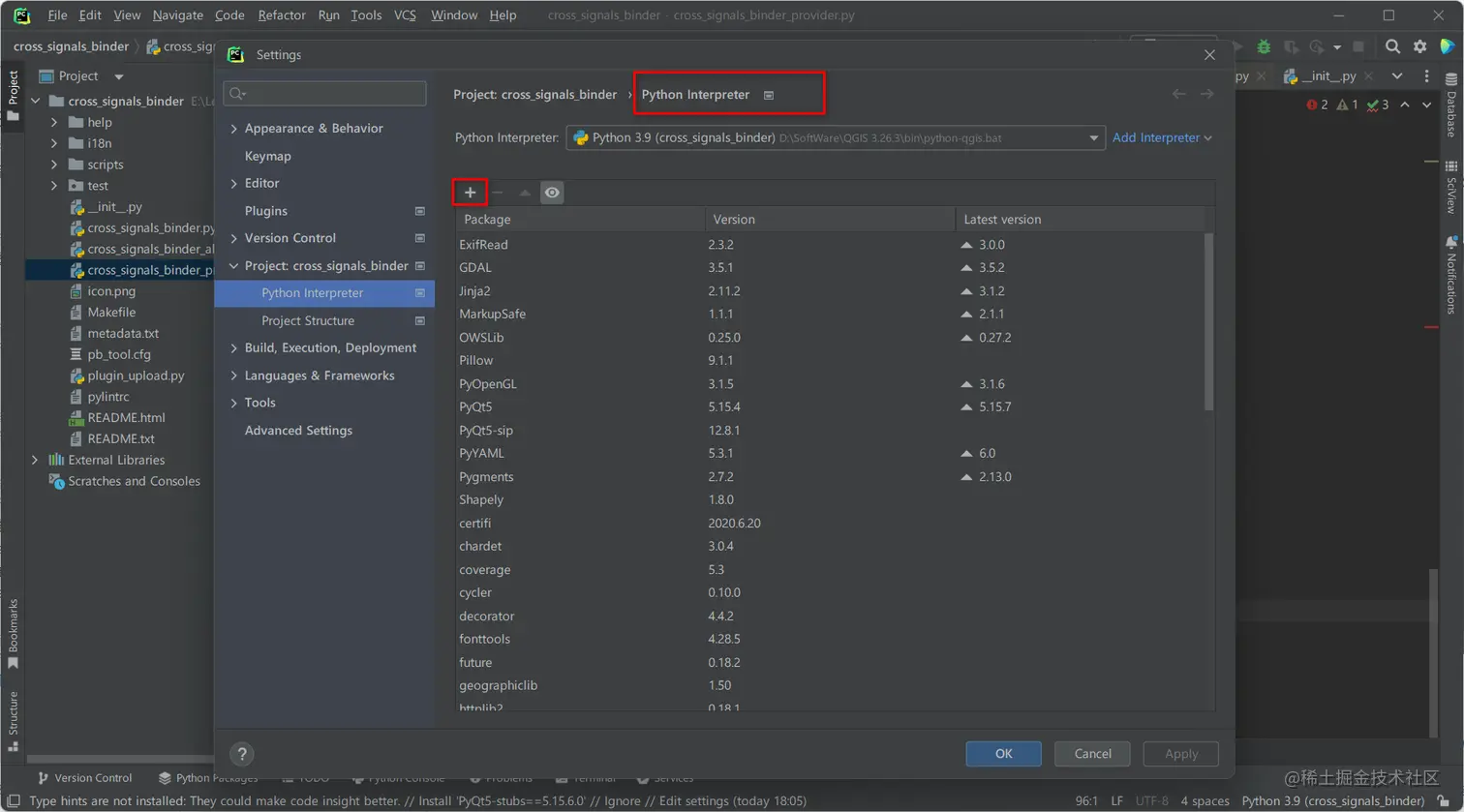Click the plus icon to install a package

tap(470, 193)
